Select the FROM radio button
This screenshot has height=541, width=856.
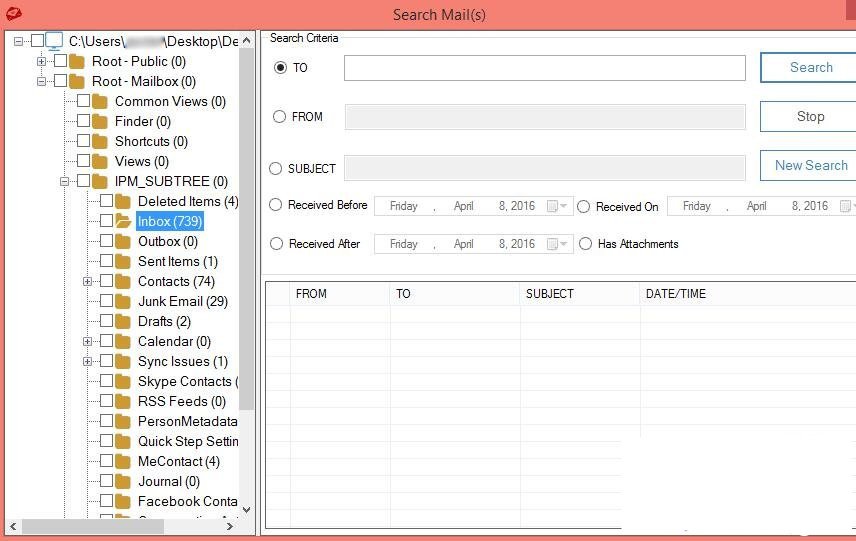pos(280,117)
